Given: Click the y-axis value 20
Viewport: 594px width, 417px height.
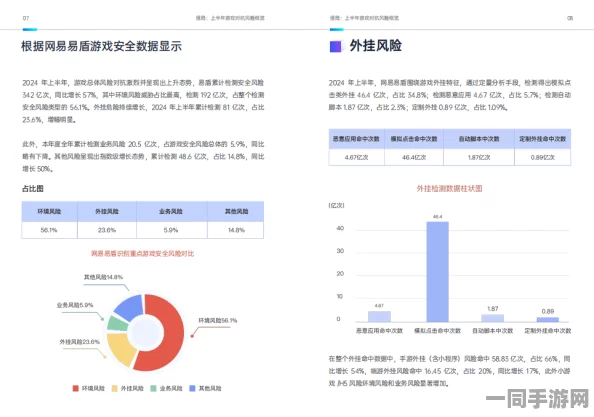Looking at the screenshot, I should coord(340,274).
